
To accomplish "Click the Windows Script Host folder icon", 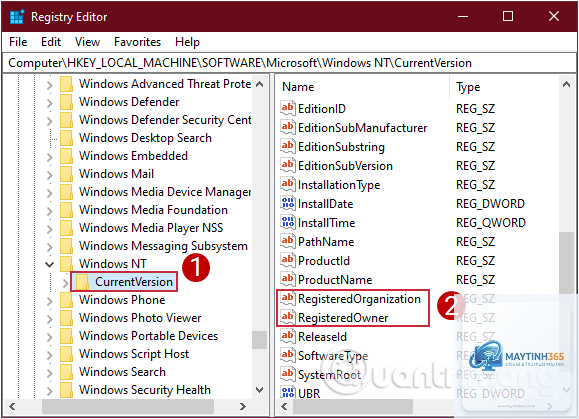I will pyautogui.click(x=66, y=354).
